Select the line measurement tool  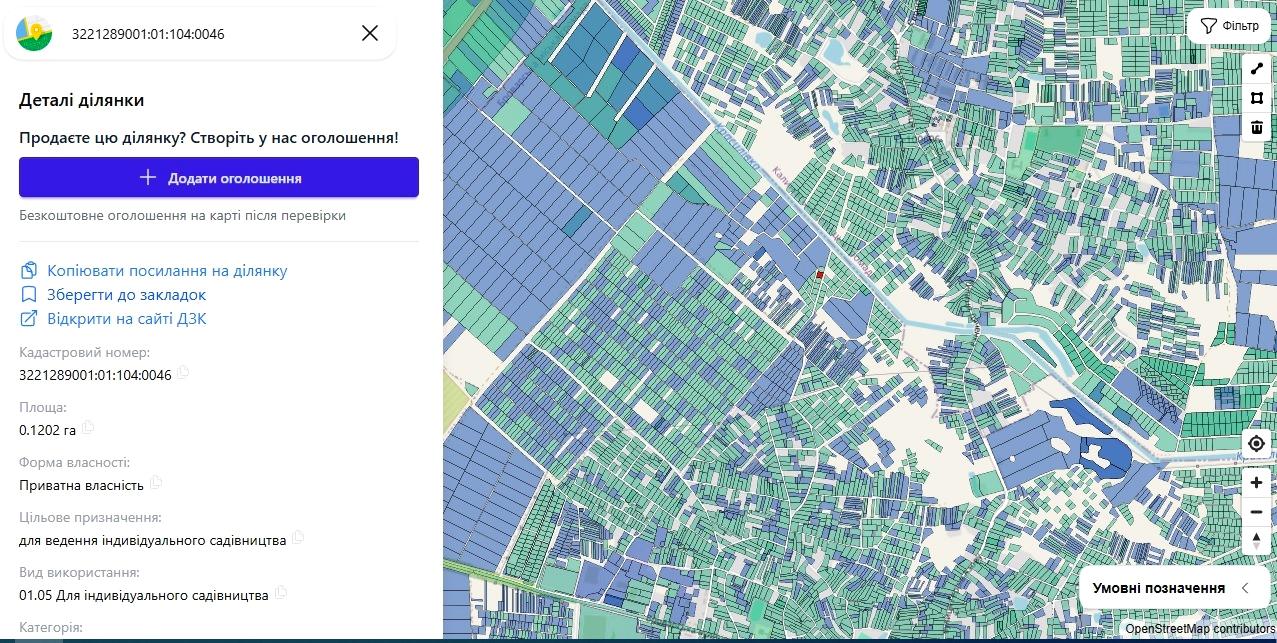(x=1257, y=69)
